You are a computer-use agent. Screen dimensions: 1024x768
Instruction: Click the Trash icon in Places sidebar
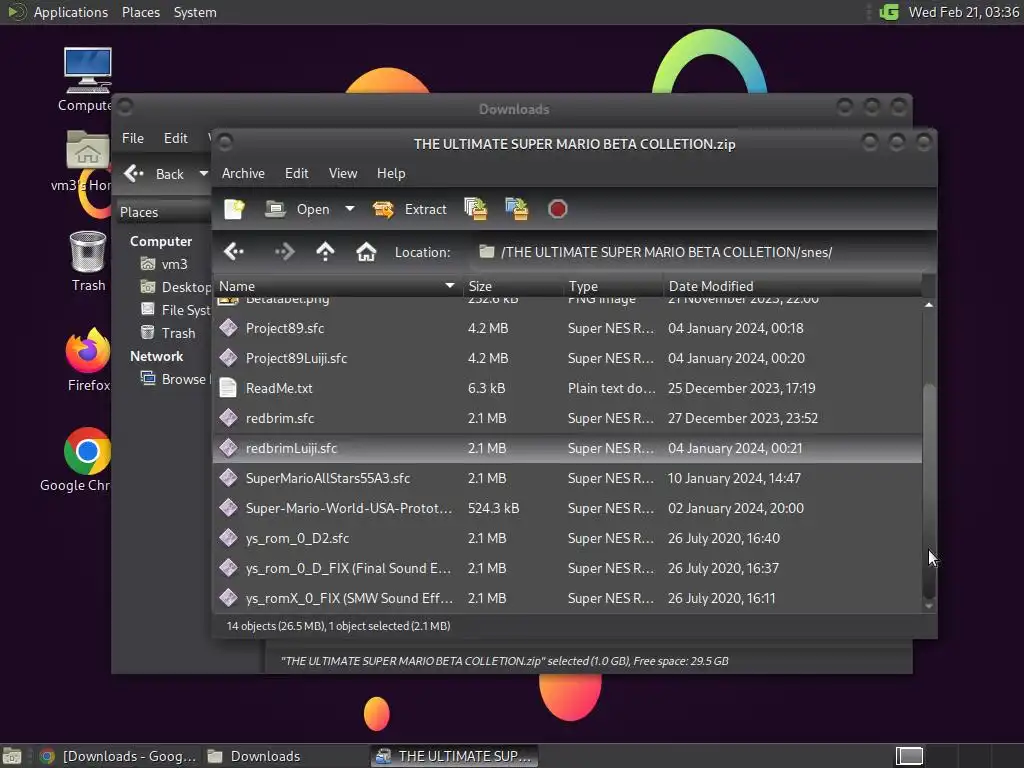pos(148,332)
